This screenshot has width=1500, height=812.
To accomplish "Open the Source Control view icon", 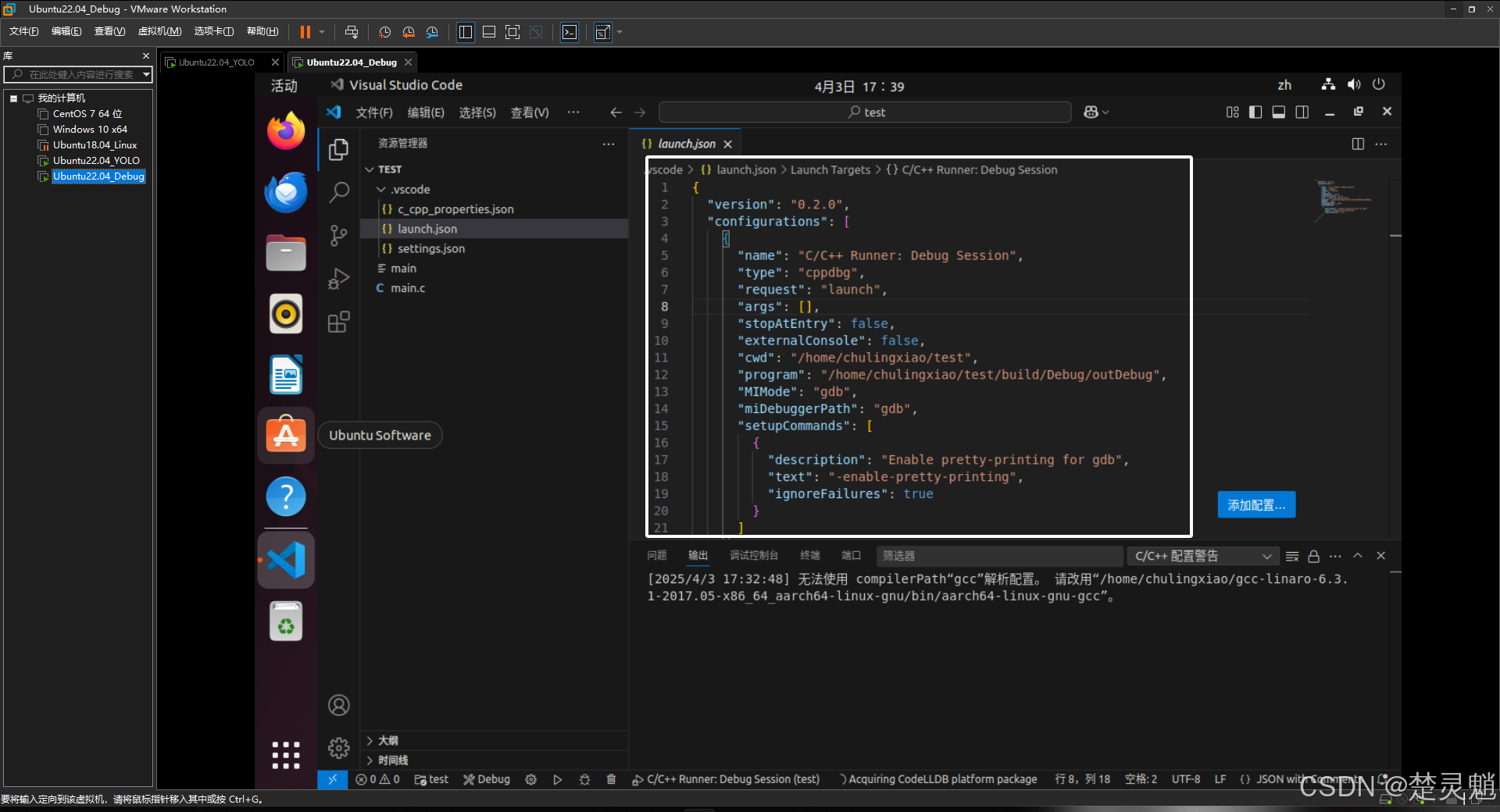I will (x=338, y=235).
